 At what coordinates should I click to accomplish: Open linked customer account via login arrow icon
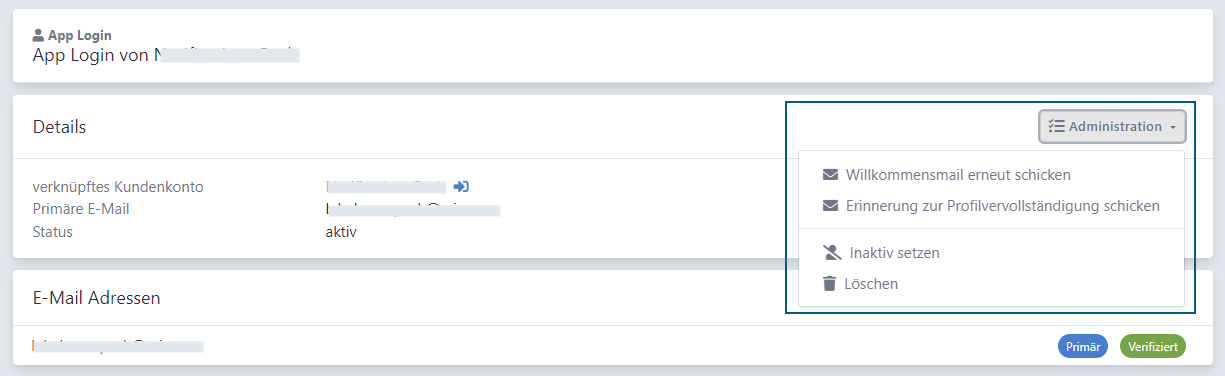pos(461,186)
